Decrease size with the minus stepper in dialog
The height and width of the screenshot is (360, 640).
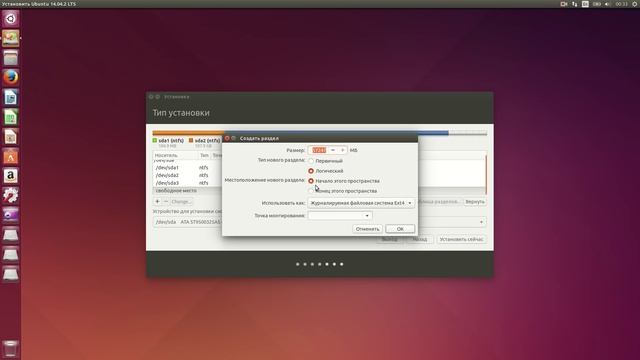pyautogui.click(x=333, y=150)
